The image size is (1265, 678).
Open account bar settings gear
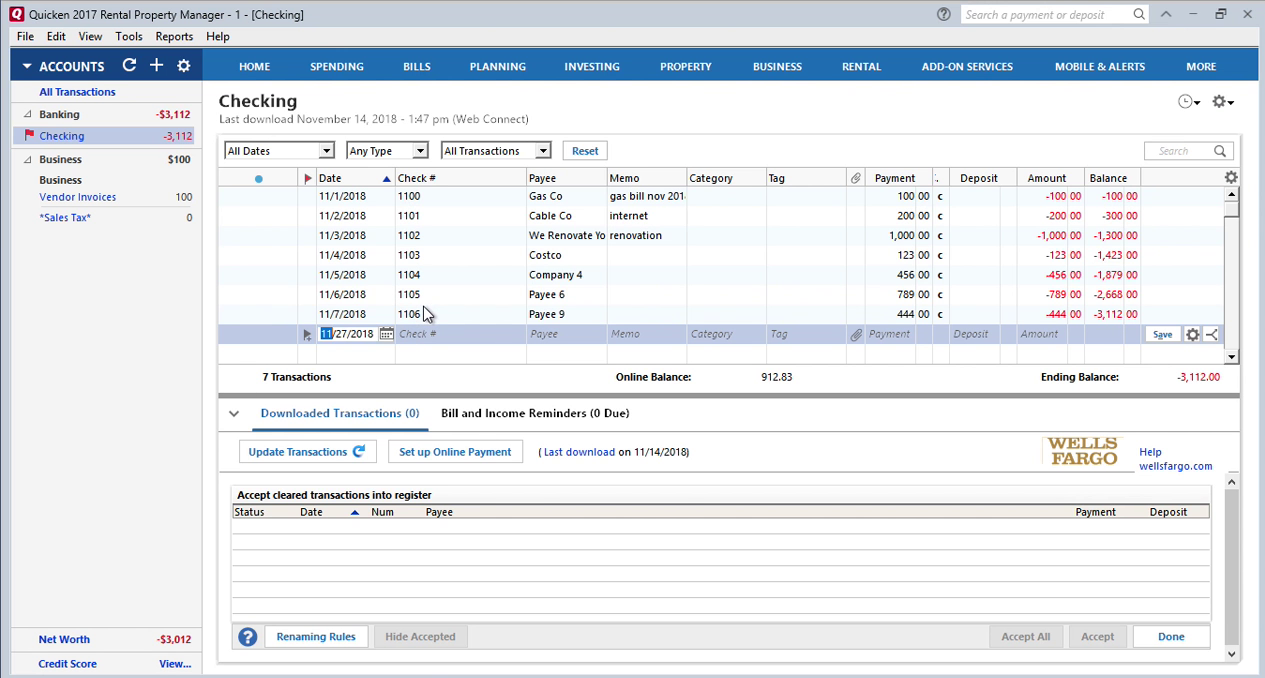(183, 66)
